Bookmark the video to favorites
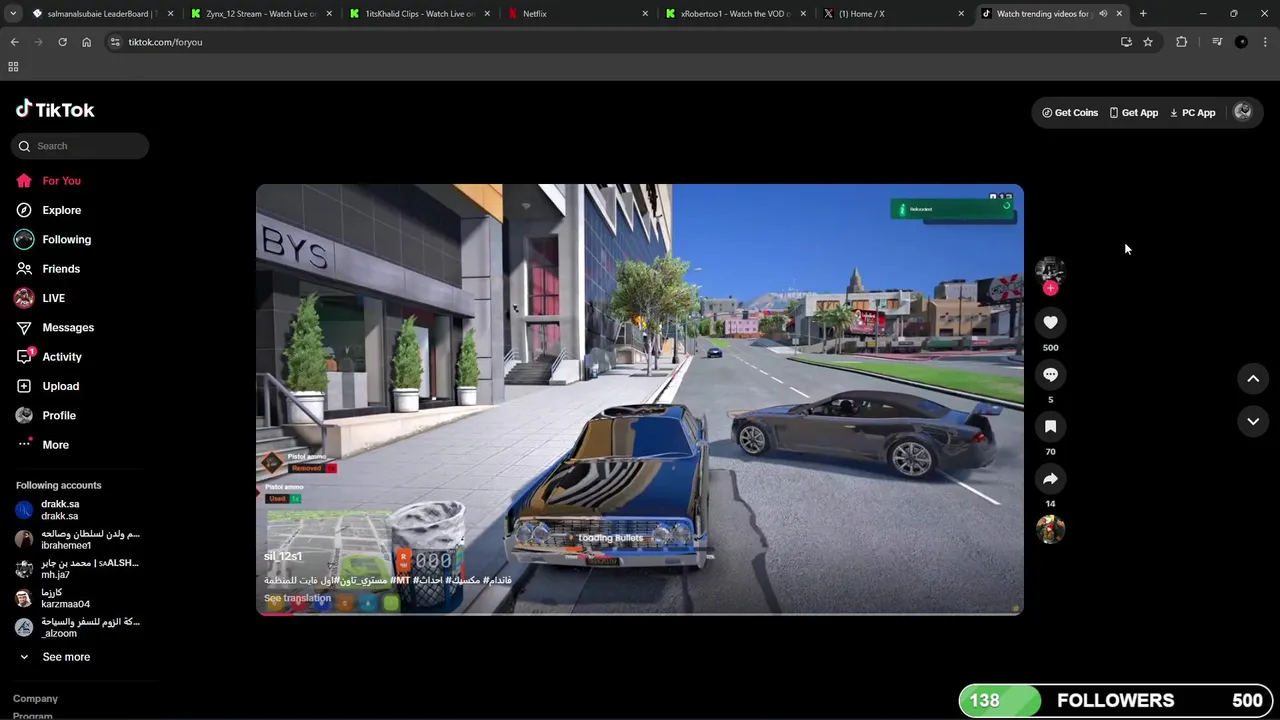This screenshot has height=720, width=1280. click(x=1050, y=426)
